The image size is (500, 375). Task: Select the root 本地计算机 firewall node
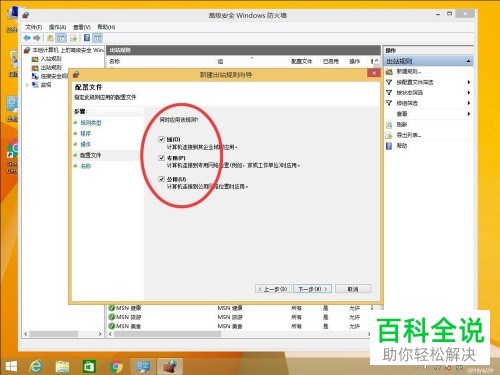[64, 50]
